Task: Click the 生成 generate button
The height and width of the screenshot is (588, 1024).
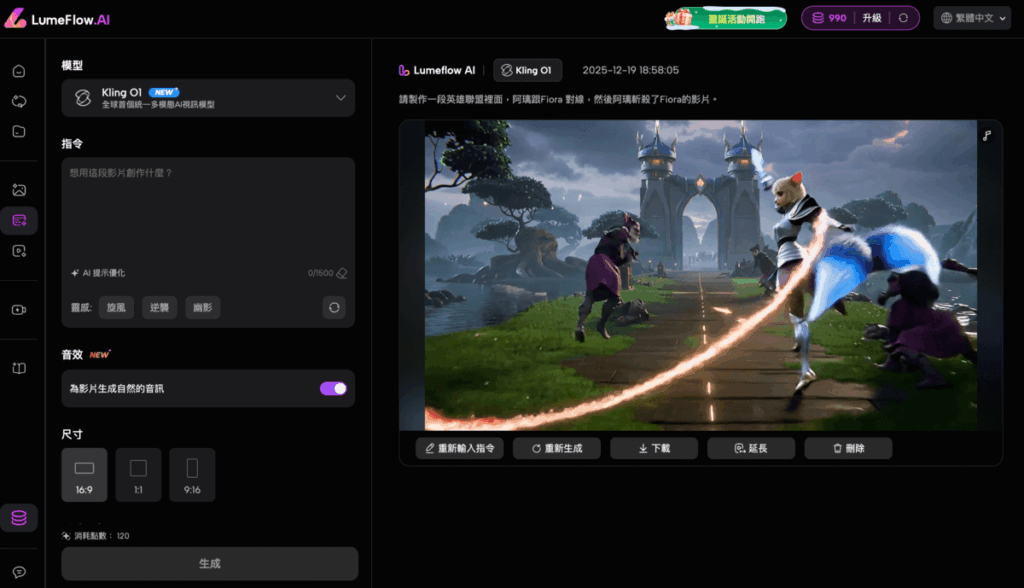Action: 208,563
